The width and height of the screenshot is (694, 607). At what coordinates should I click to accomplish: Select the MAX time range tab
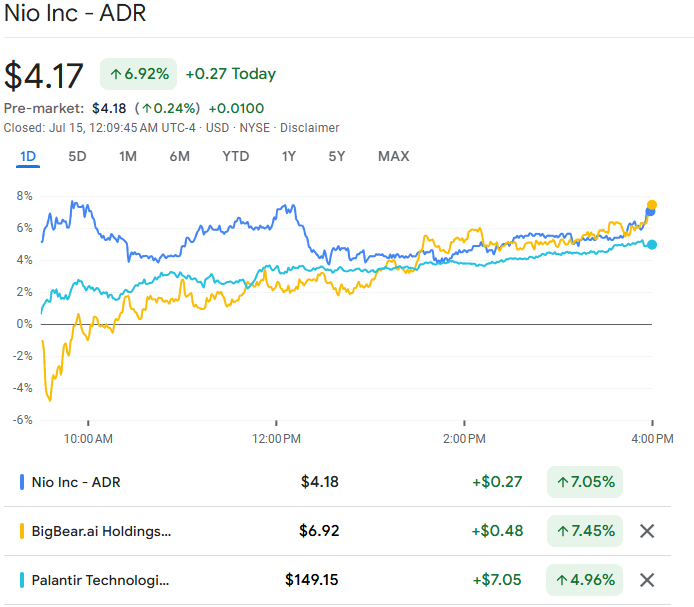(x=393, y=156)
